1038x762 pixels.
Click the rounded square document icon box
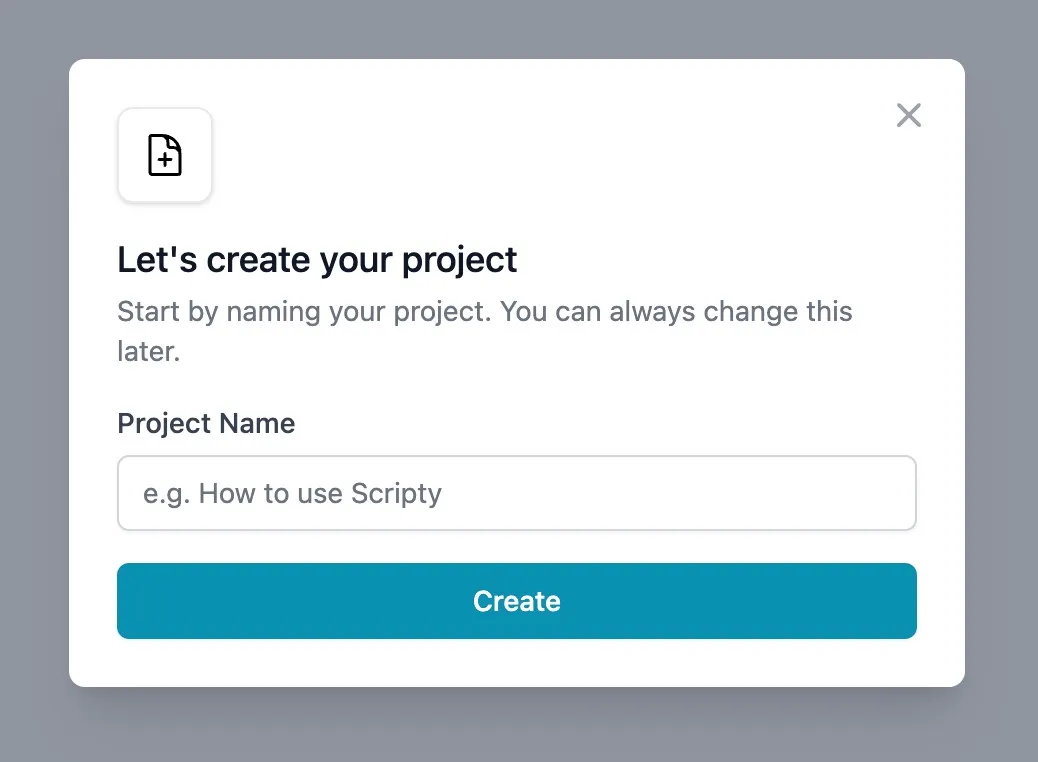(x=165, y=156)
